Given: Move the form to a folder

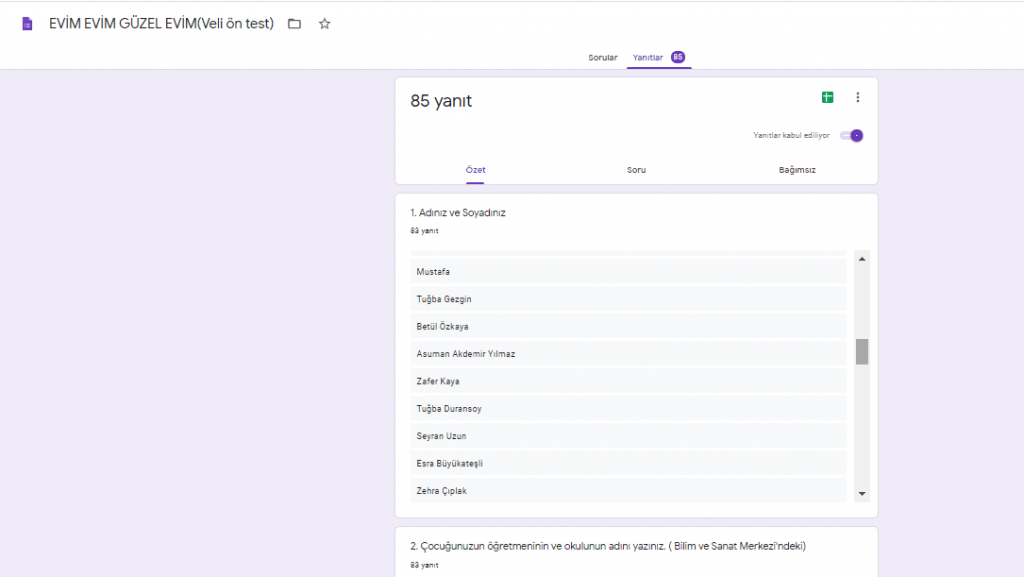Looking at the screenshot, I should (x=295, y=22).
